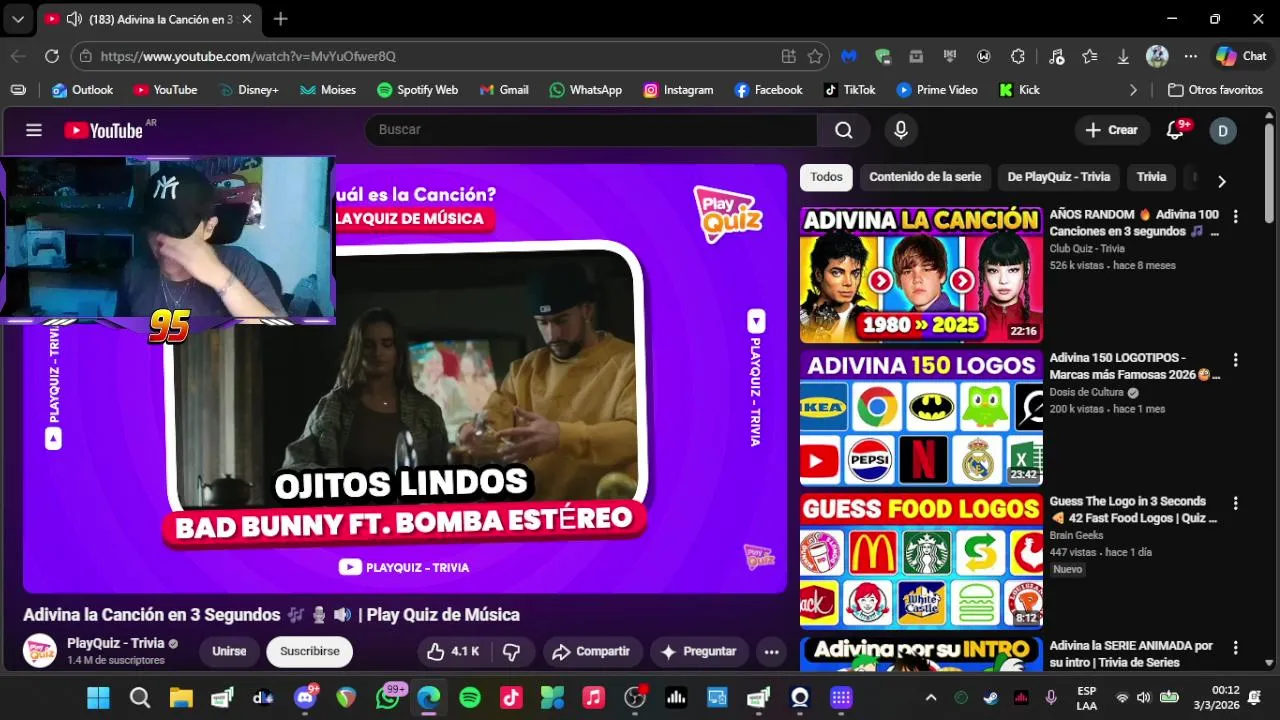Mute the tab with speaker icon

tap(74, 19)
